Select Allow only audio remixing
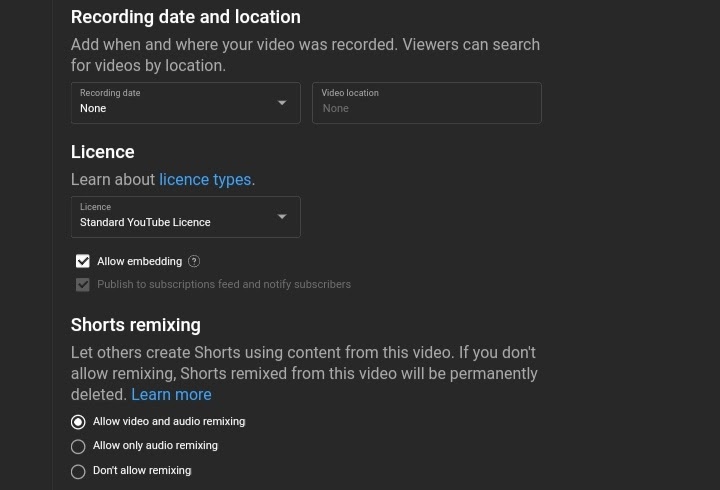The width and height of the screenshot is (720, 490). (x=78, y=447)
